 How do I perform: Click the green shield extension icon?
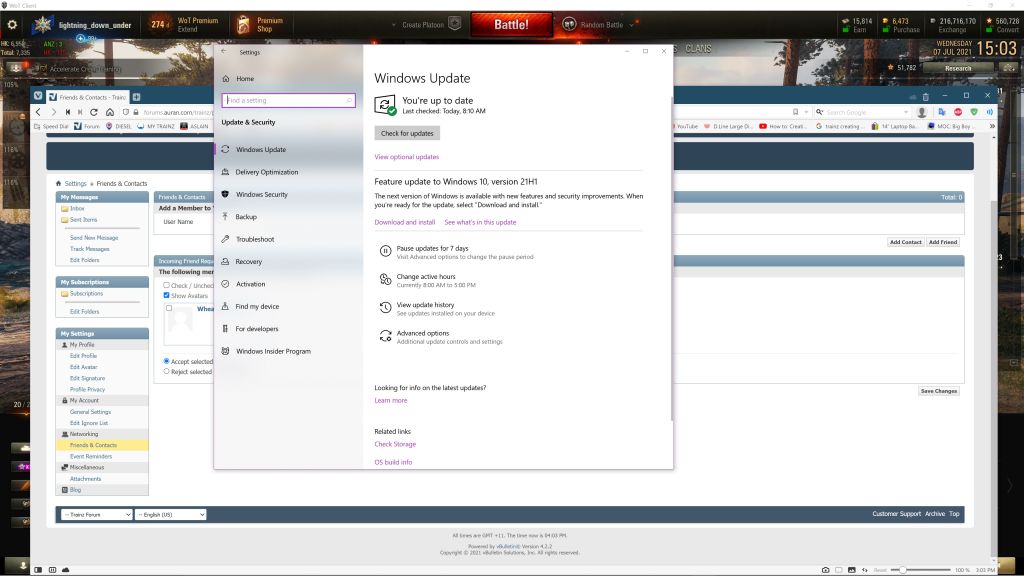coord(974,112)
